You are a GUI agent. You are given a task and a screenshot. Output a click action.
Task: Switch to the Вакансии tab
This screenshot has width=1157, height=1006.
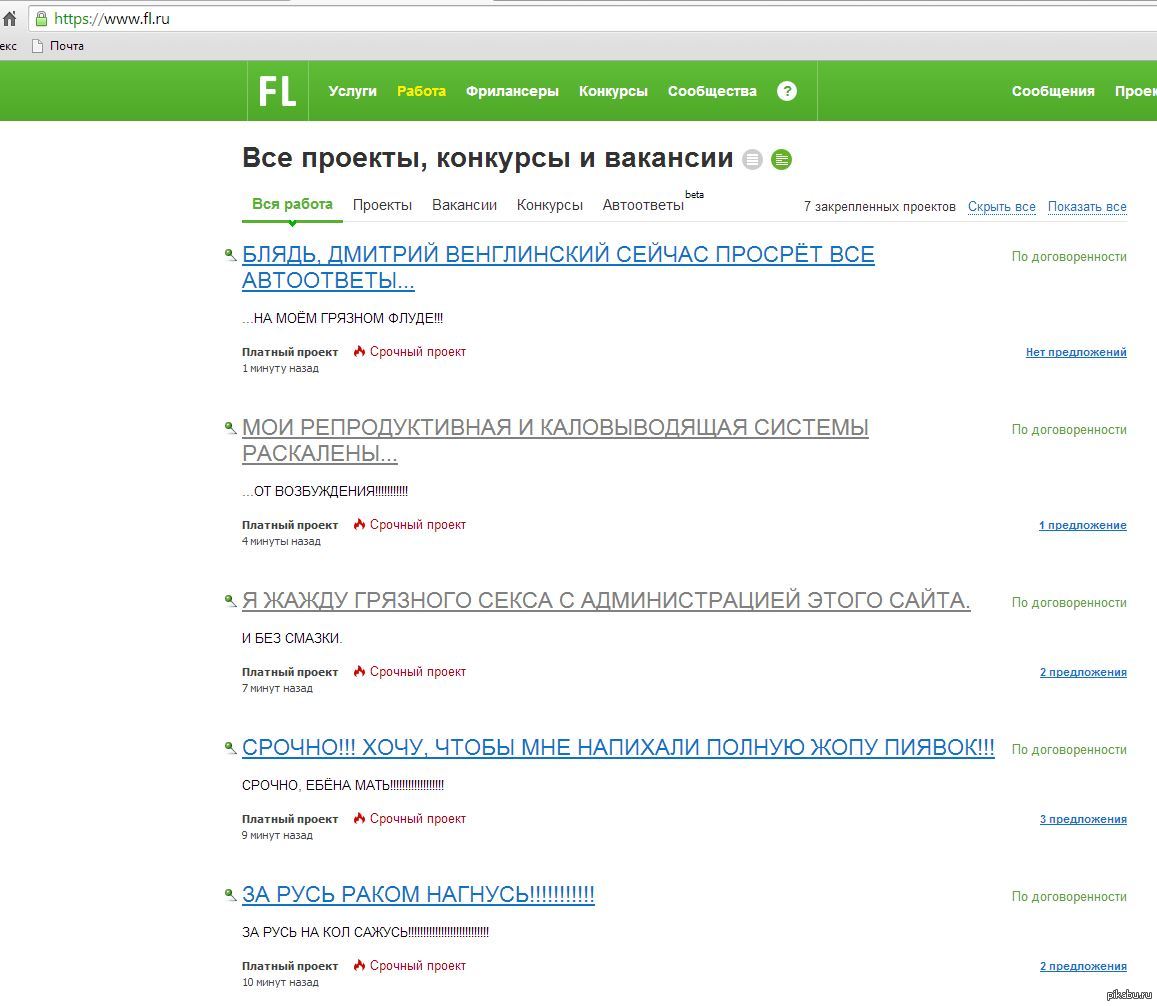(x=464, y=205)
